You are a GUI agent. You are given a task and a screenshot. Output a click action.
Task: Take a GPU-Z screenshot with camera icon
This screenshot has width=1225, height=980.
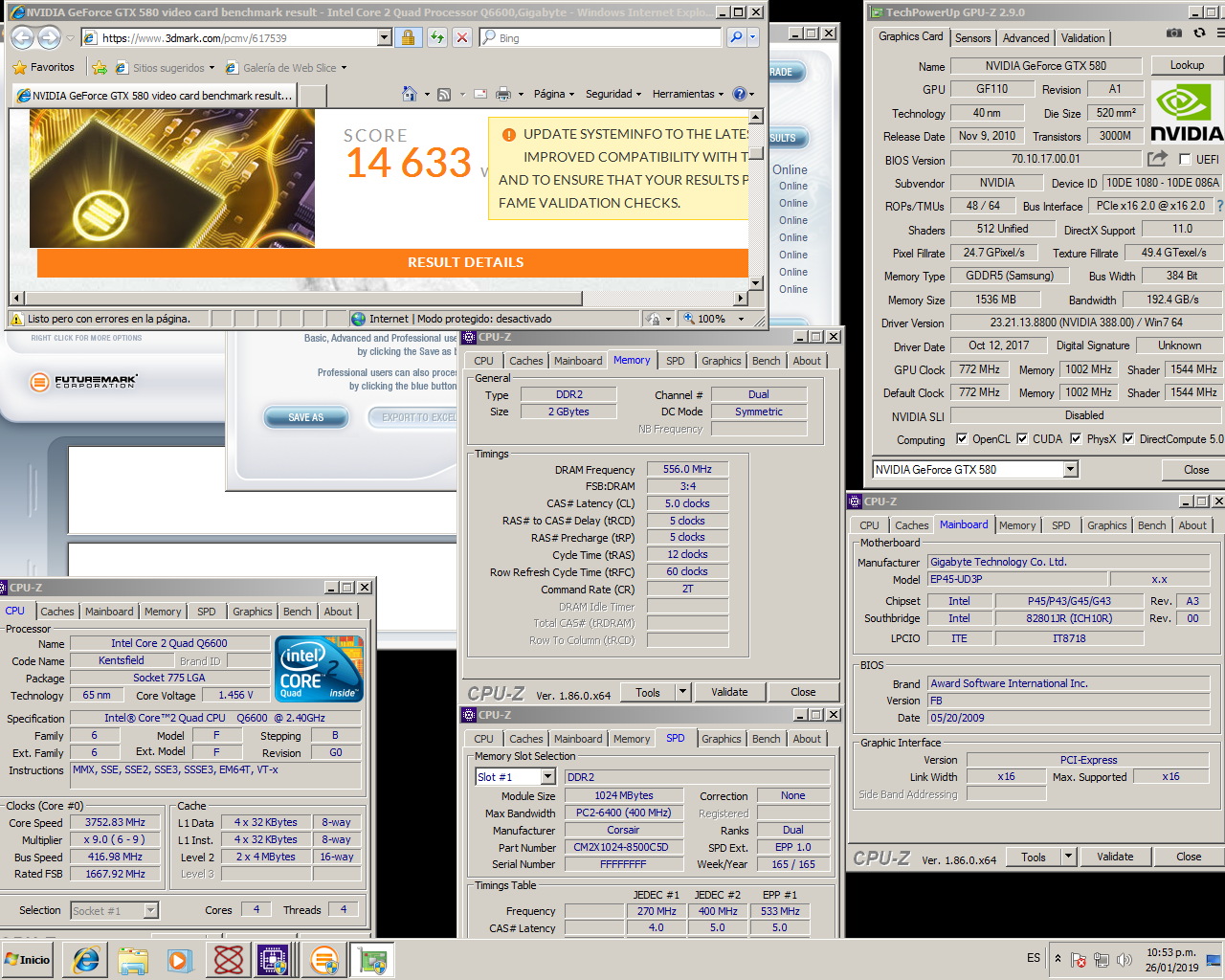pos(1174,33)
